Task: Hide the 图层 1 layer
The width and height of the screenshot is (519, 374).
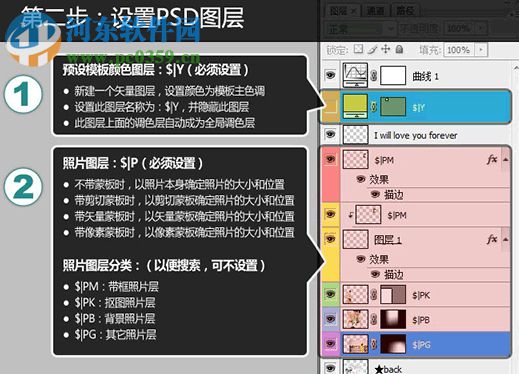Action: pos(330,239)
